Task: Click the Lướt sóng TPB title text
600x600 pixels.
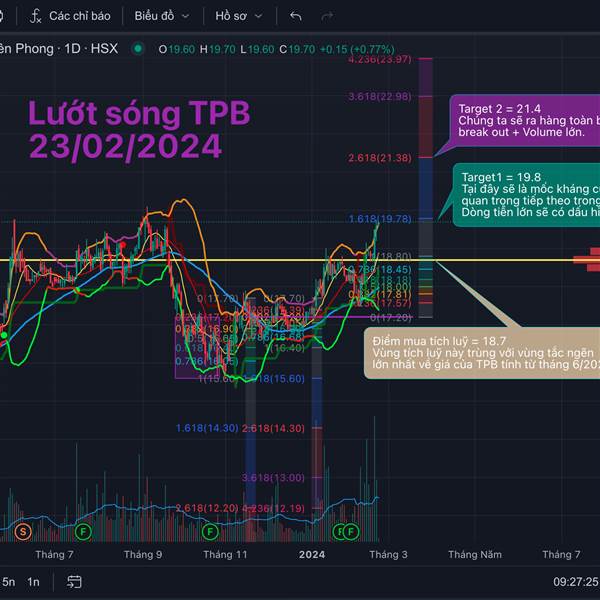Action: coord(139,113)
